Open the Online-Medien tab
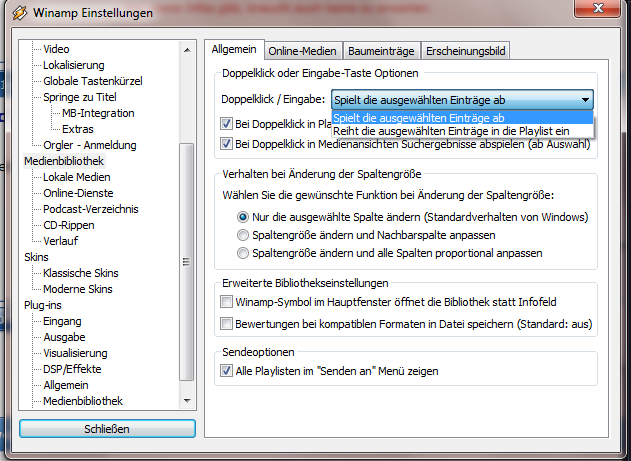 point(302,51)
